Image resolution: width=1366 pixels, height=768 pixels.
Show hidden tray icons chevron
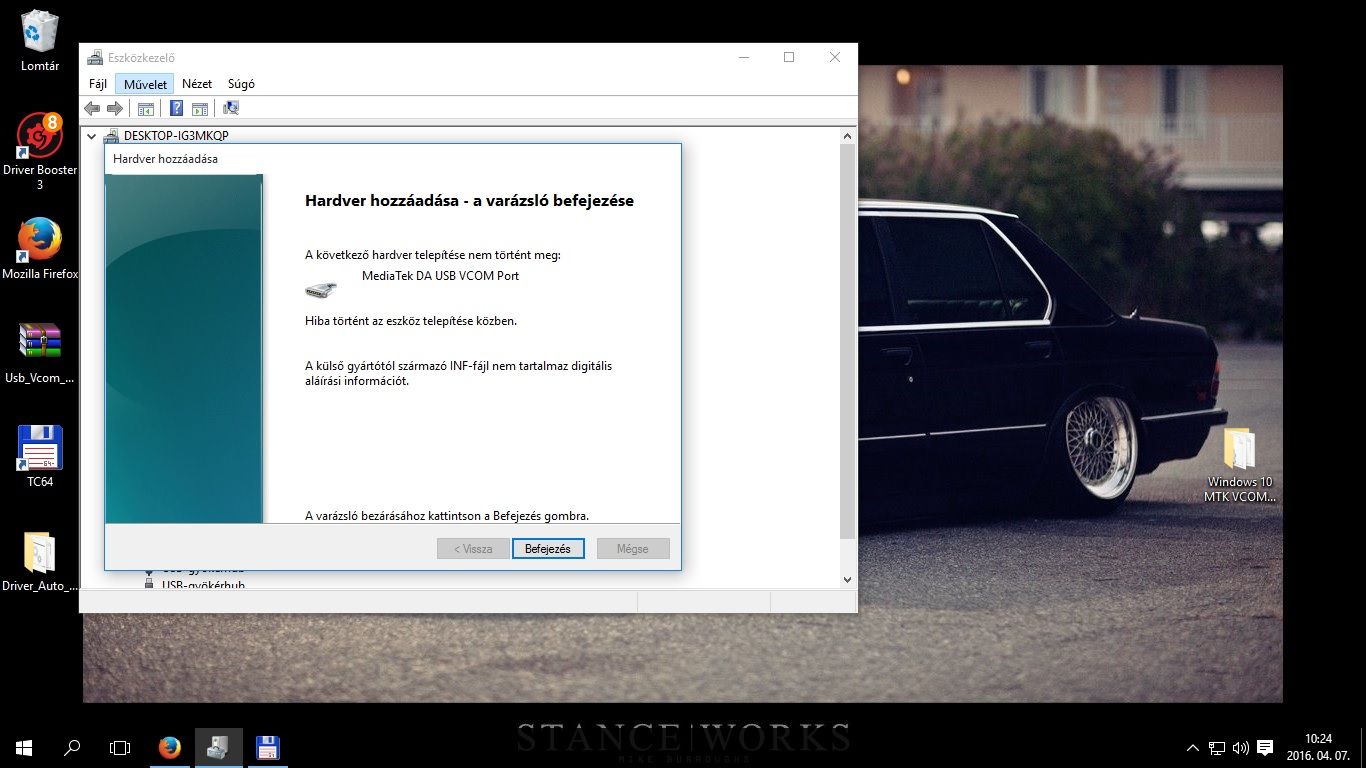[x=1193, y=747]
